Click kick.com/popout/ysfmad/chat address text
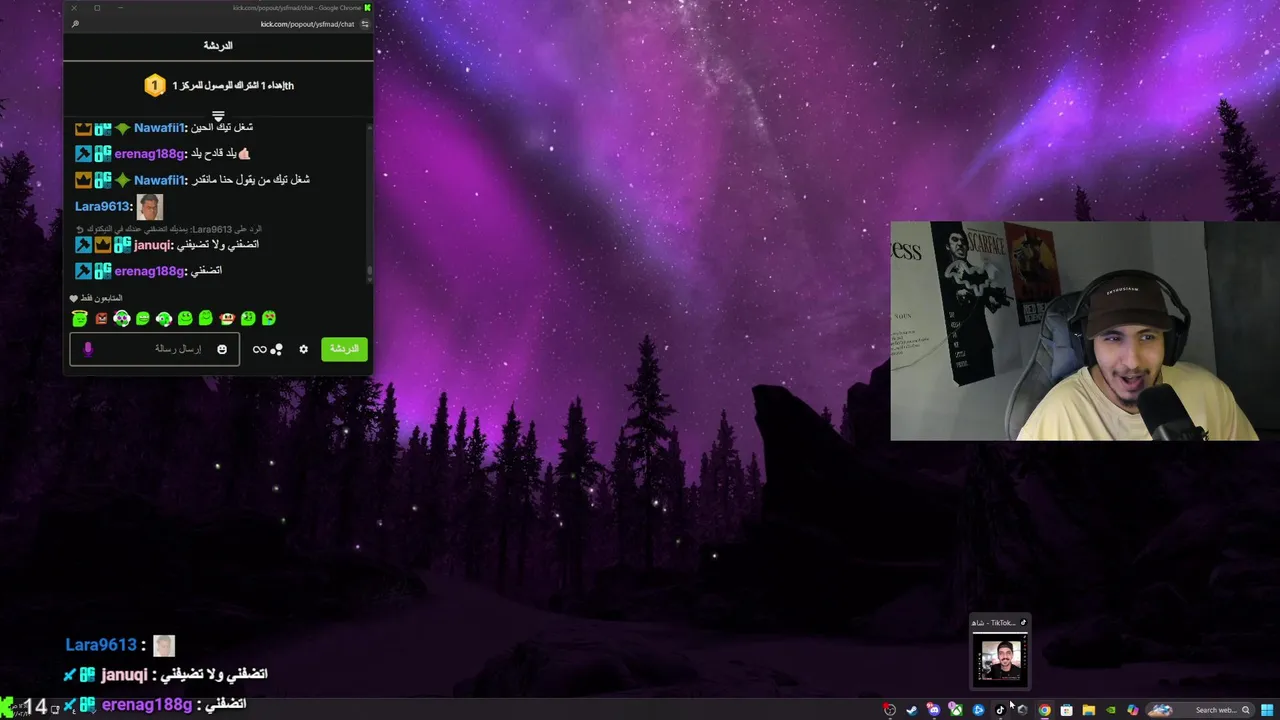The image size is (1280, 720). [x=307, y=24]
